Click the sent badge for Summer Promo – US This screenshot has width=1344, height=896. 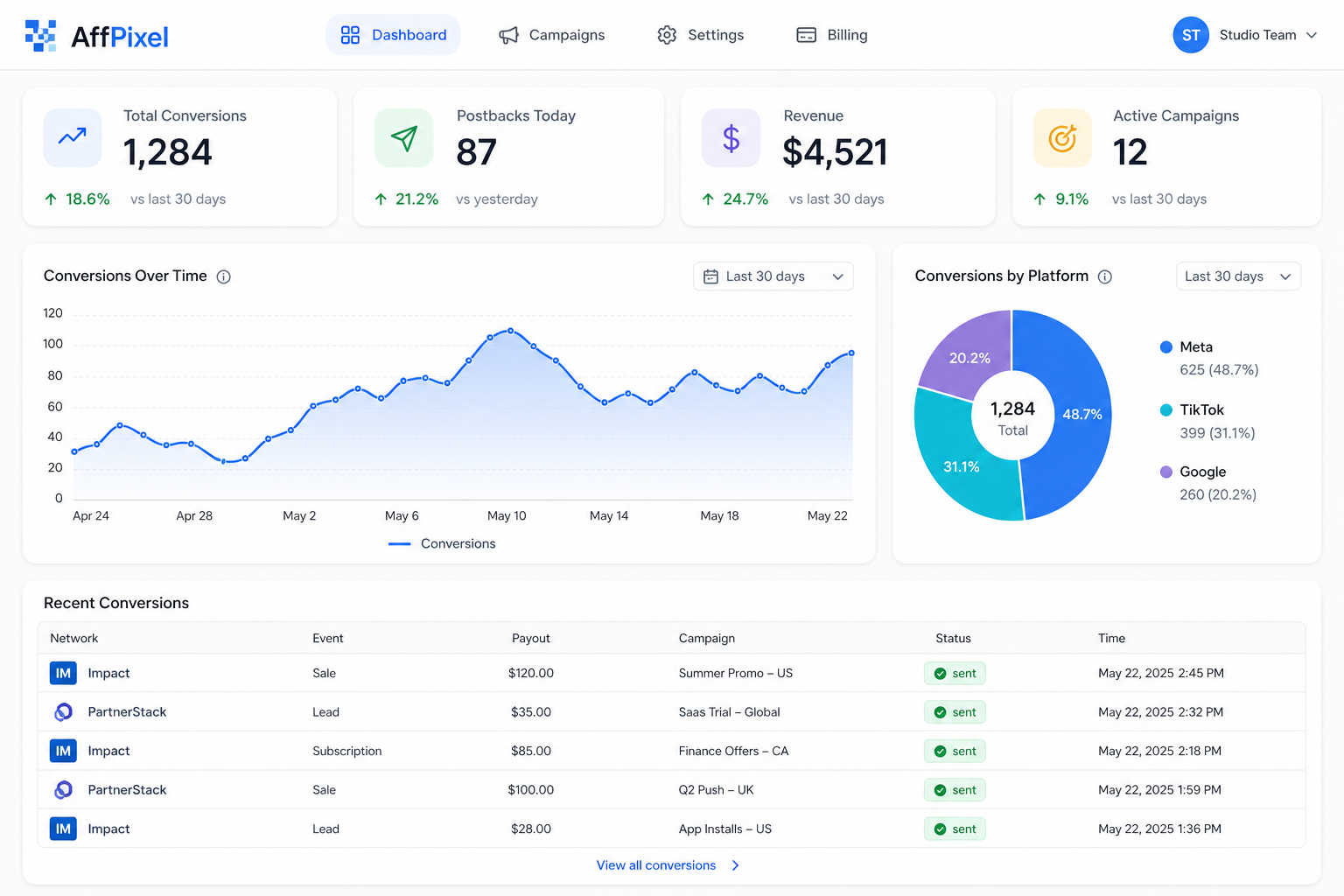(x=955, y=673)
